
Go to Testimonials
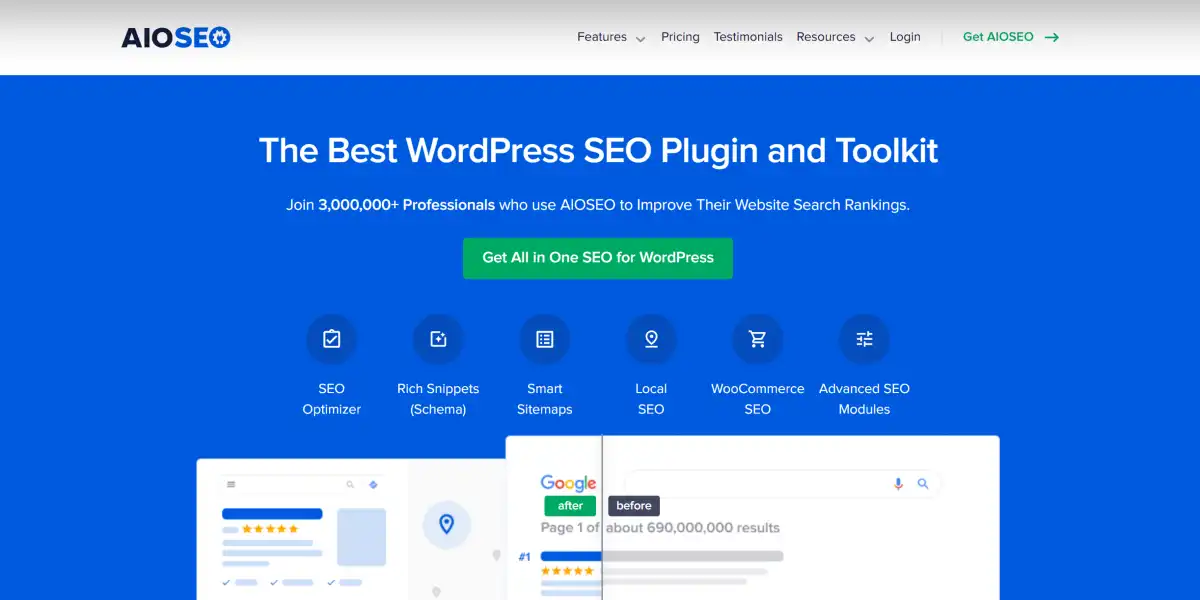point(748,36)
